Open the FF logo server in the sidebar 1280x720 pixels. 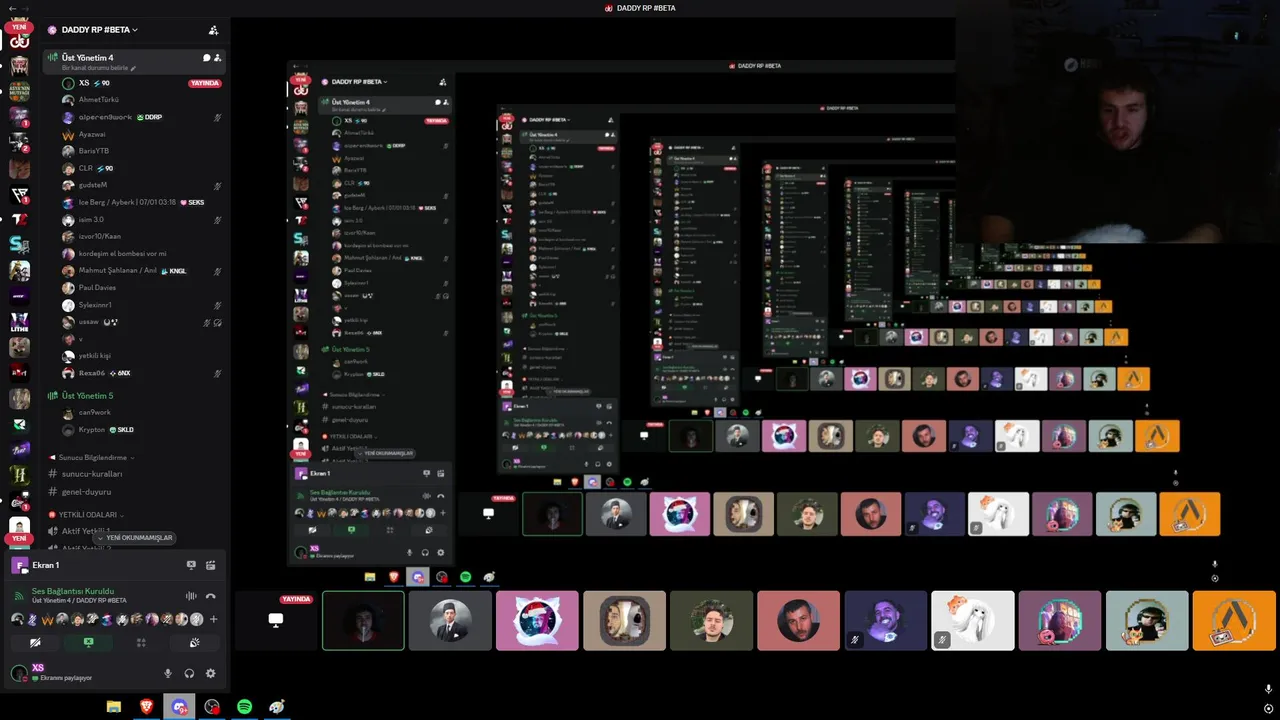19,193
